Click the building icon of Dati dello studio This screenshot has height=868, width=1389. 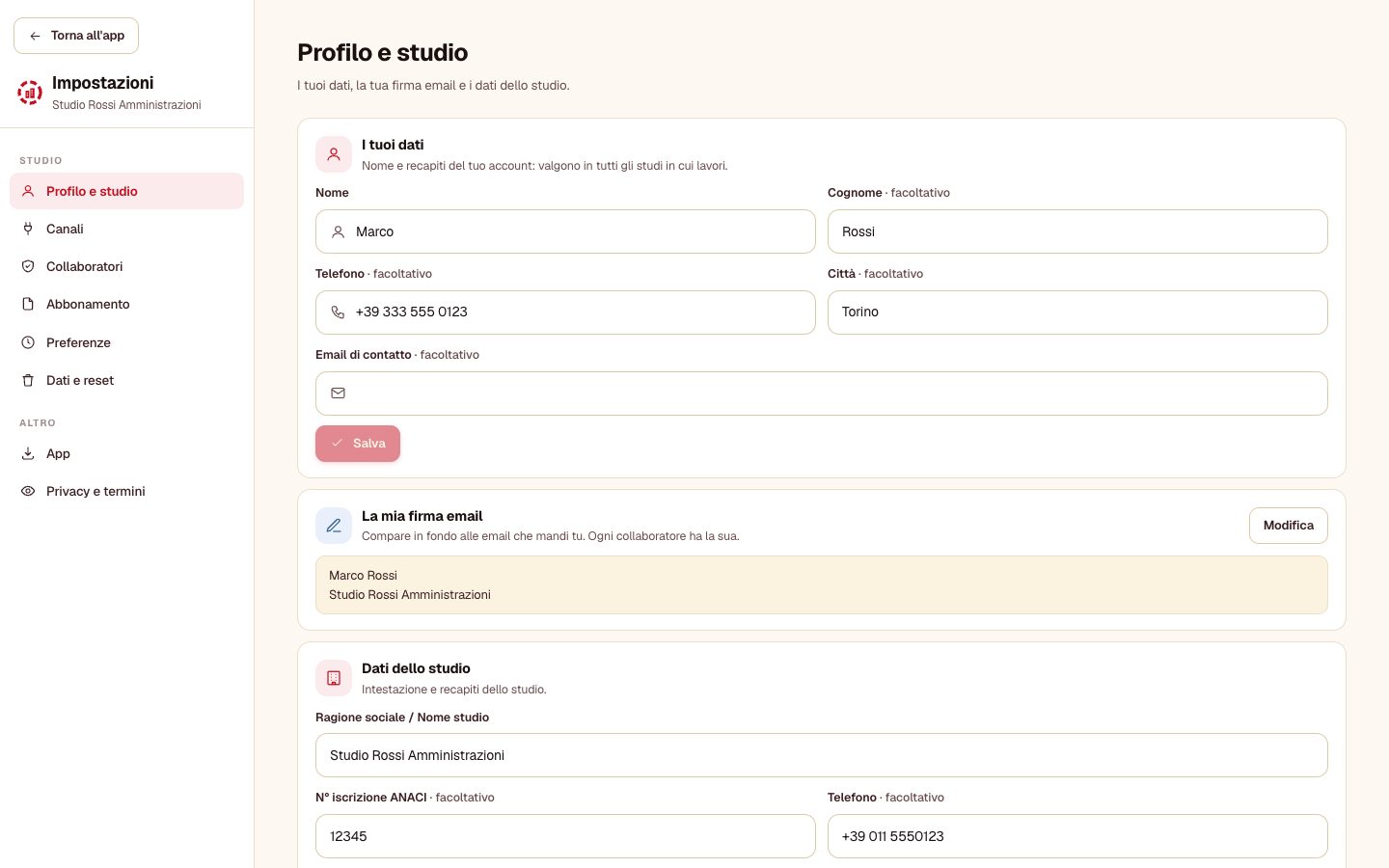tap(334, 678)
